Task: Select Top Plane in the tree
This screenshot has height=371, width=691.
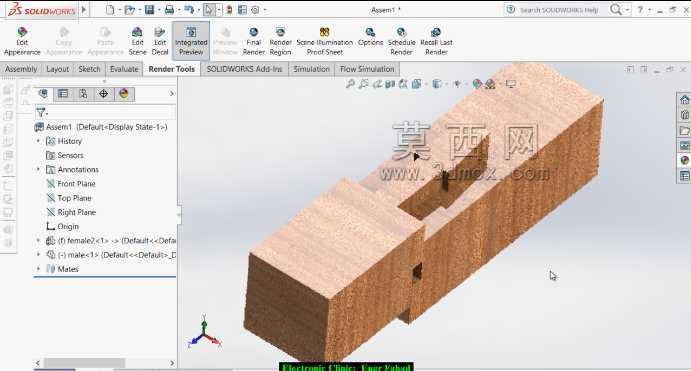Action: click(69, 198)
